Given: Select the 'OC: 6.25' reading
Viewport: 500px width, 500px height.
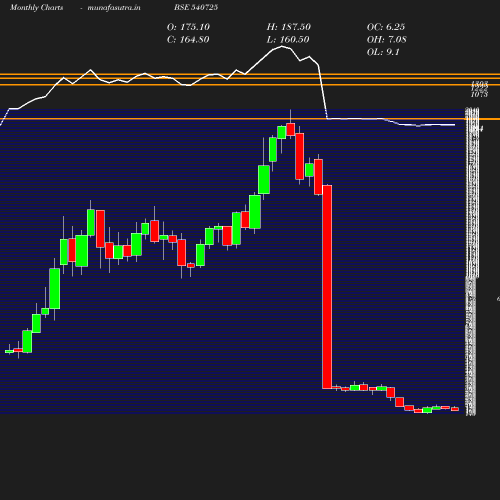Looking at the screenshot, I should click(x=386, y=27).
